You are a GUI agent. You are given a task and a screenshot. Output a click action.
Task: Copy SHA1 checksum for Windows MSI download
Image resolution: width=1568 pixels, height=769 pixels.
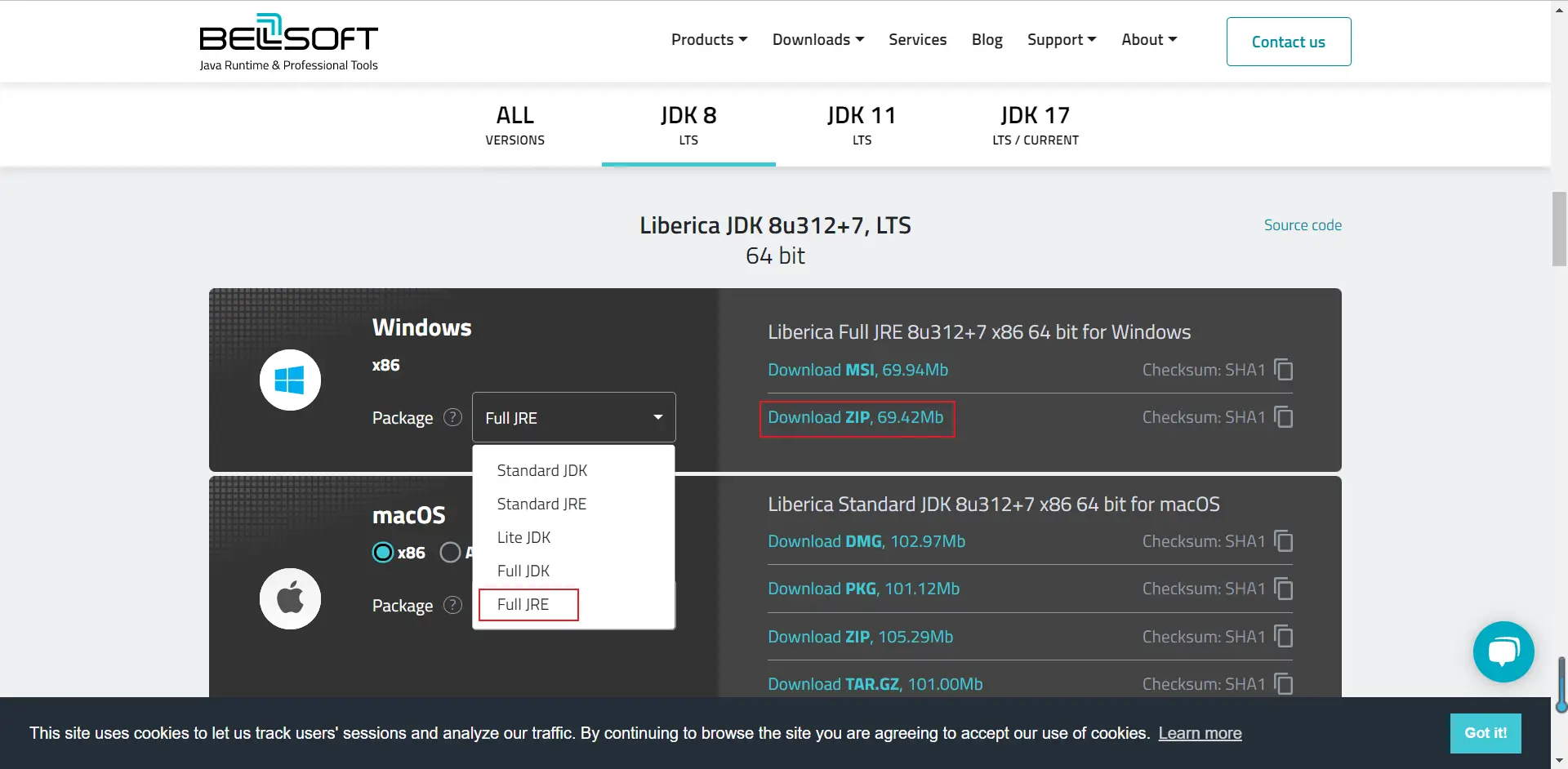[x=1283, y=370]
